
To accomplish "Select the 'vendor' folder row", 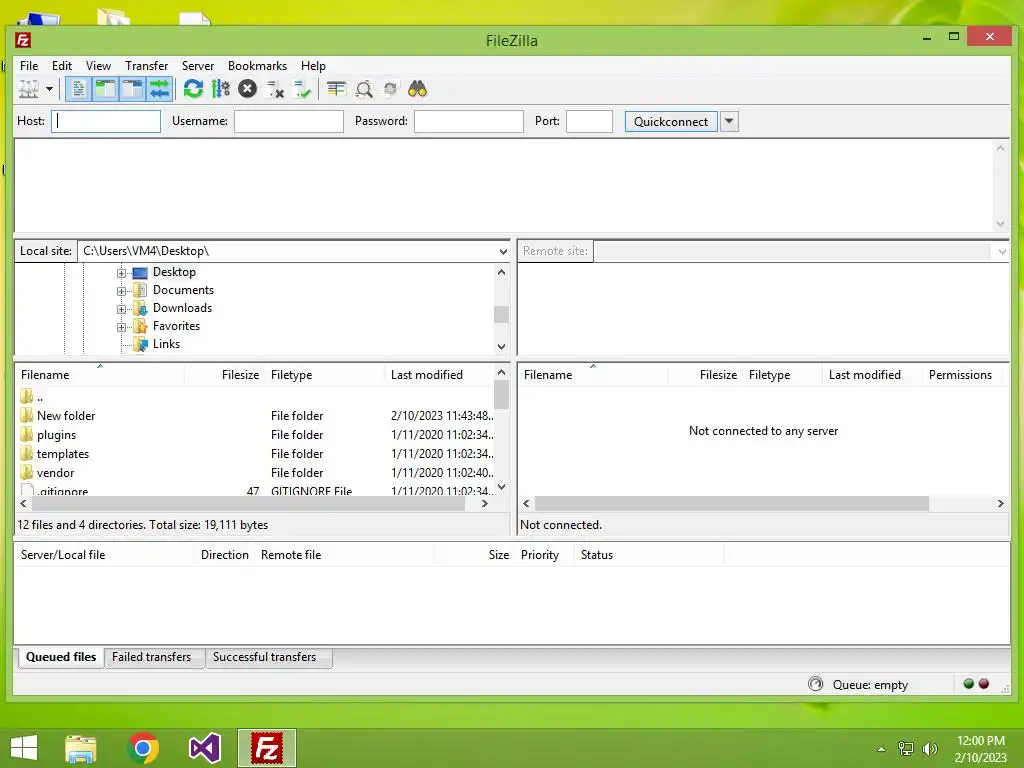I will [x=255, y=472].
